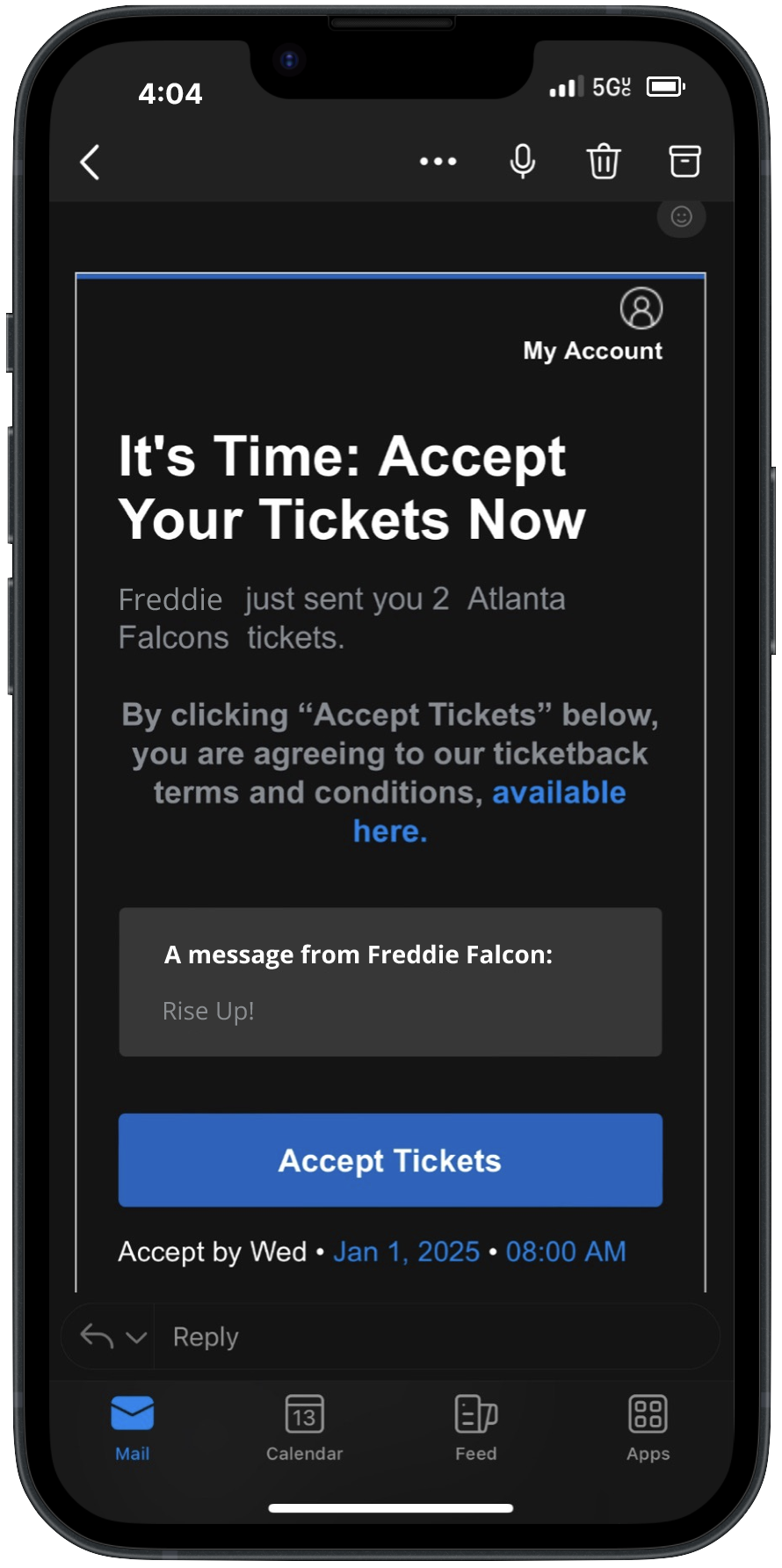Viewport: 782px width, 1568px height.
Task: Tap the reply arrow icon
Action: click(x=97, y=1337)
